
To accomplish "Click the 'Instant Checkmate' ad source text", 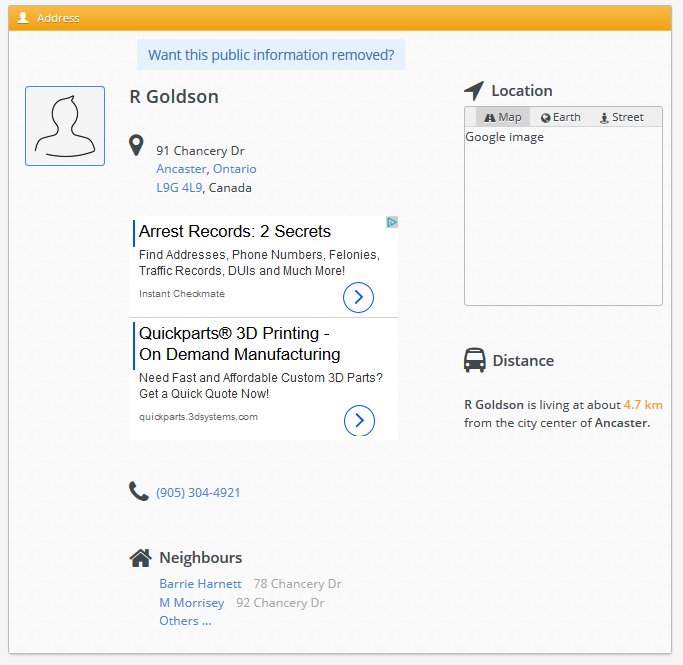I will click(182, 294).
